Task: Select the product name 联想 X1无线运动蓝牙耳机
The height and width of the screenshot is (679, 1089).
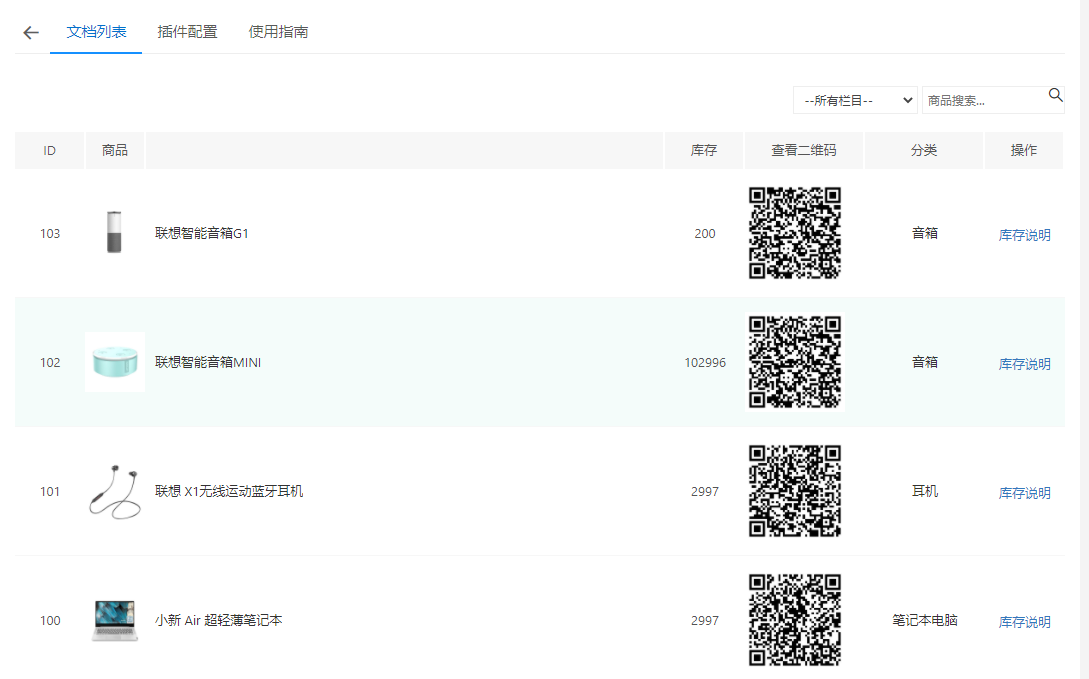Action: point(228,492)
